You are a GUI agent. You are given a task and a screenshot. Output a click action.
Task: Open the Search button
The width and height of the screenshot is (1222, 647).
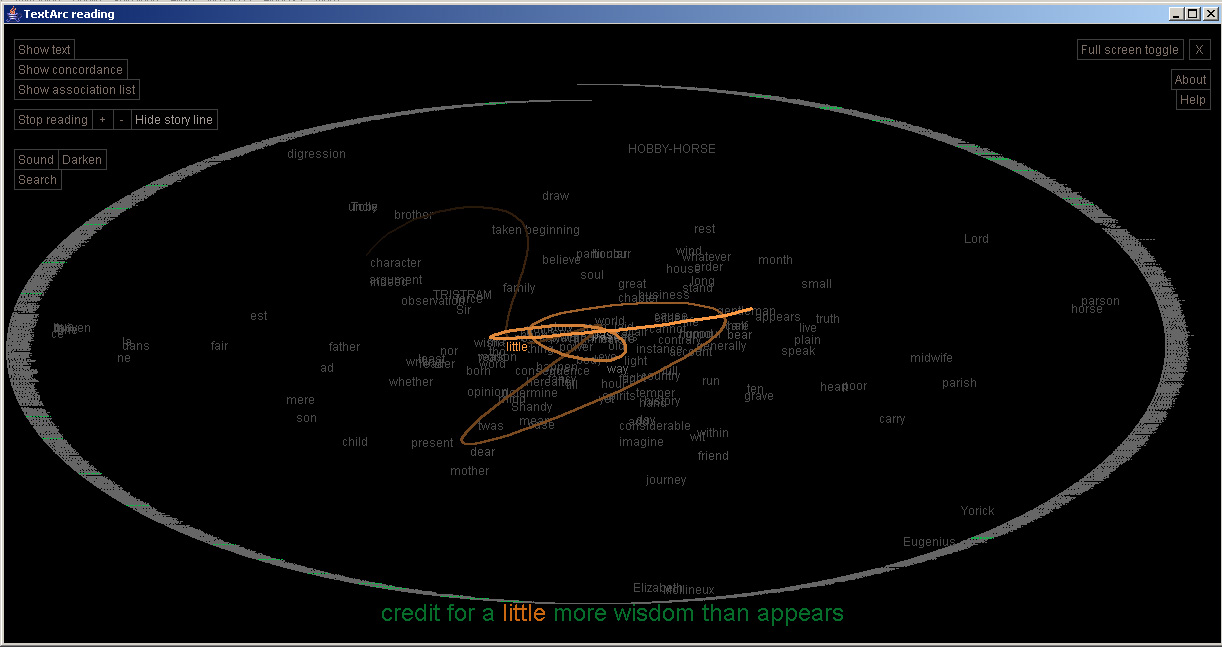[x=38, y=180]
